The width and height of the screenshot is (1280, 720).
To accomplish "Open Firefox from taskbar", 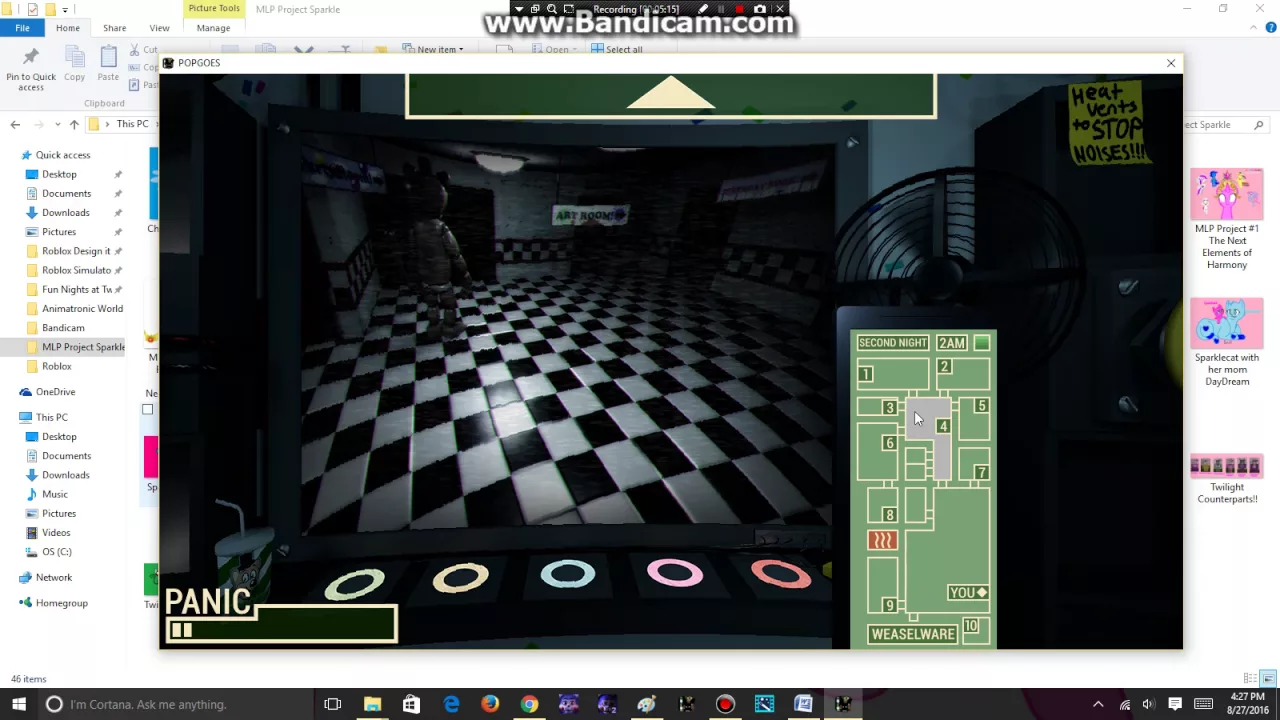I will click(x=490, y=704).
